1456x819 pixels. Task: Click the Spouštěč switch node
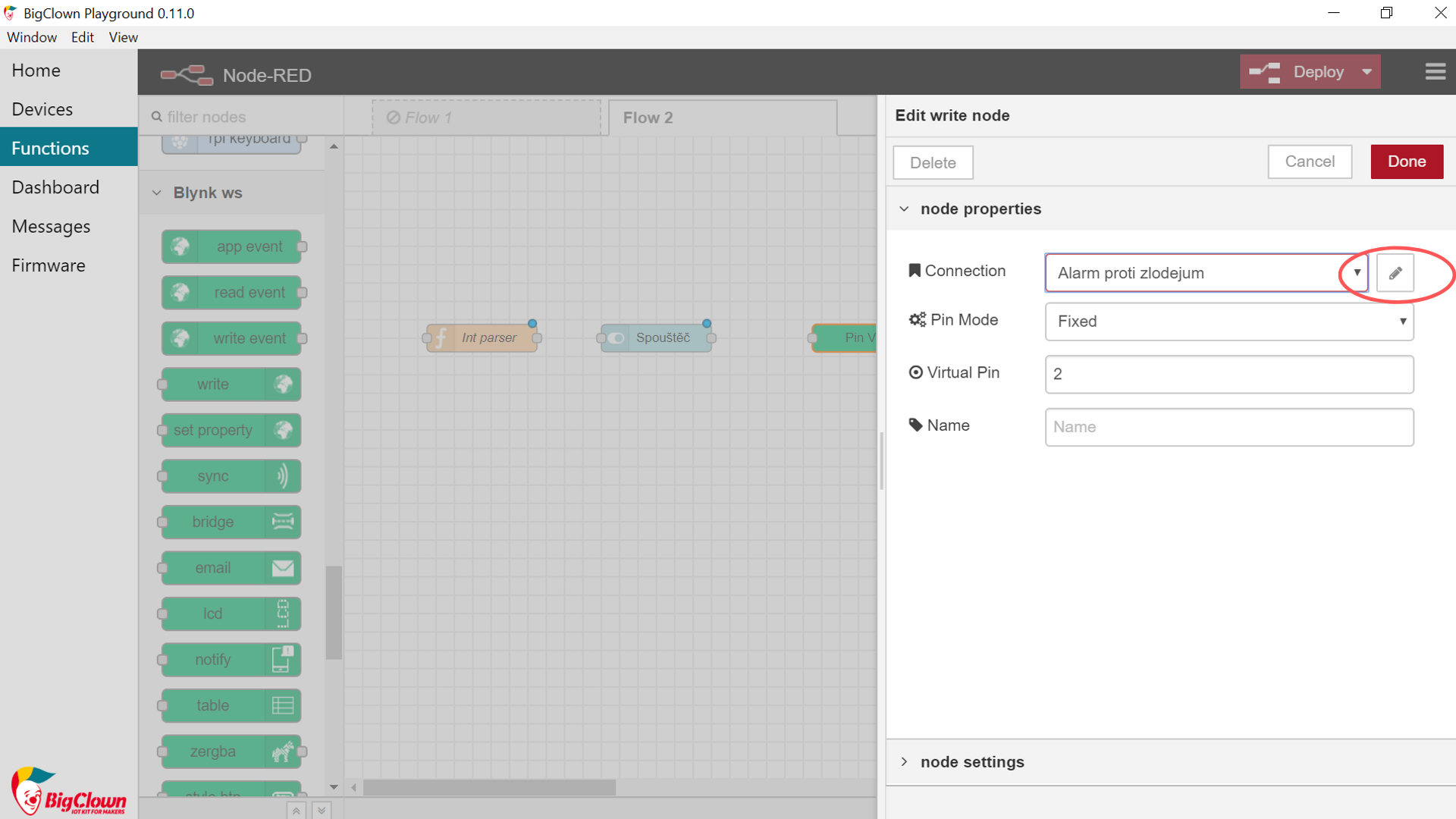coord(657,337)
